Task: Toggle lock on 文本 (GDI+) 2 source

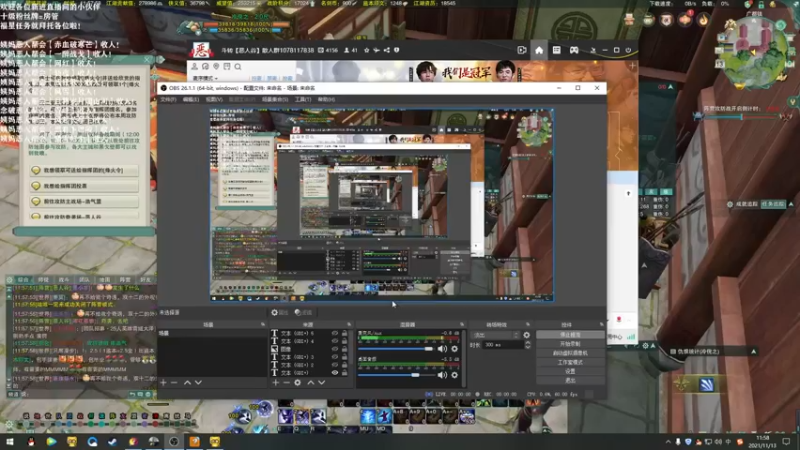Action: pyautogui.click(x=344, y=365)
